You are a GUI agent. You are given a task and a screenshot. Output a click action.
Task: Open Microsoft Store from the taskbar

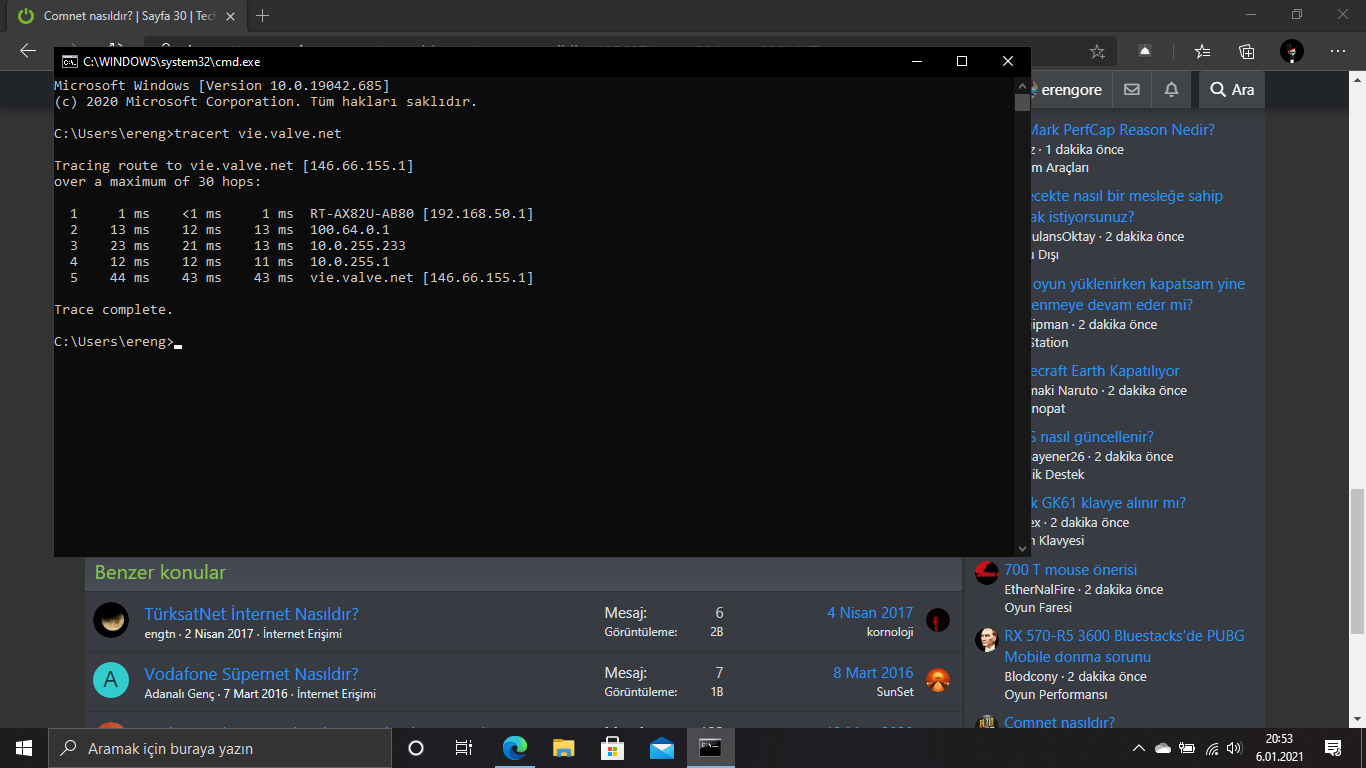(x=612, y=748)
